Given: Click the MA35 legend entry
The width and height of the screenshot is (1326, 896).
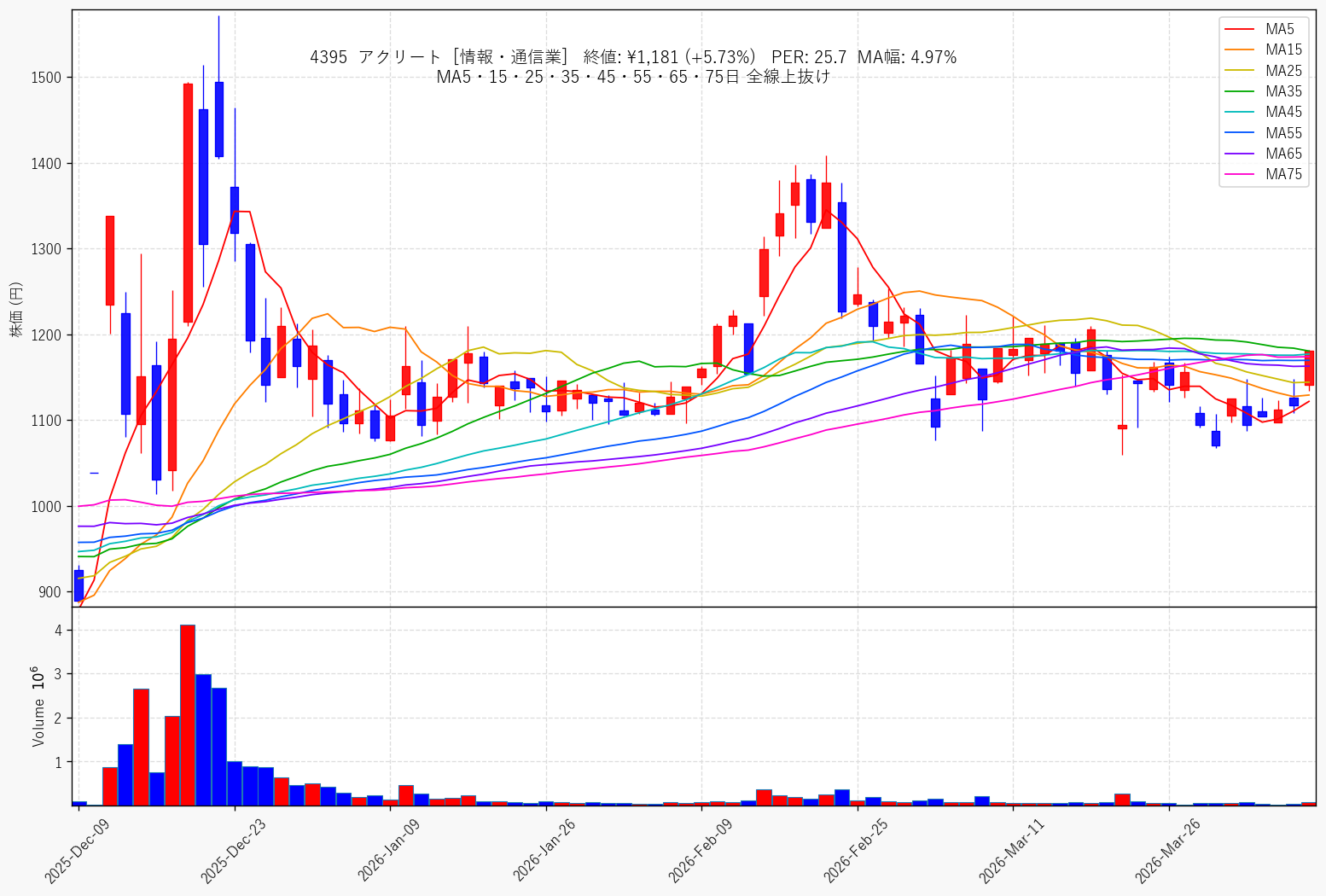Looking at the screenshot, I should tap(1263, 91).
